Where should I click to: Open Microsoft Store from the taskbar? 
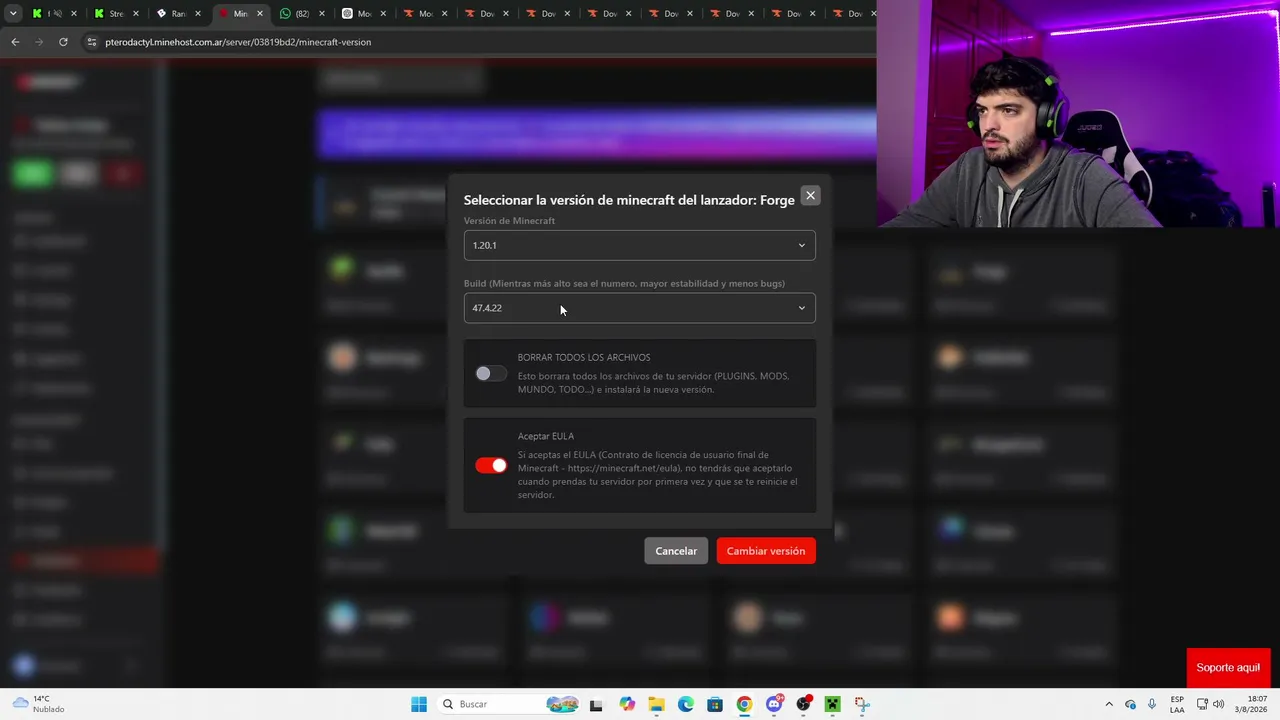(x=715, y=704)
